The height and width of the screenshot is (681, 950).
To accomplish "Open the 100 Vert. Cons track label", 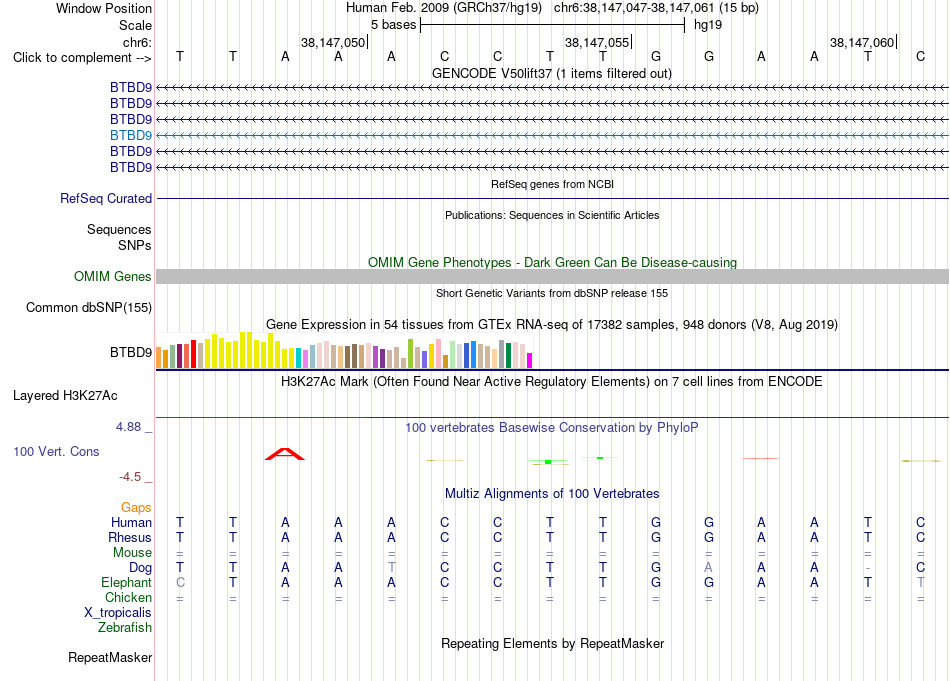I will click(x=56, y=451).
